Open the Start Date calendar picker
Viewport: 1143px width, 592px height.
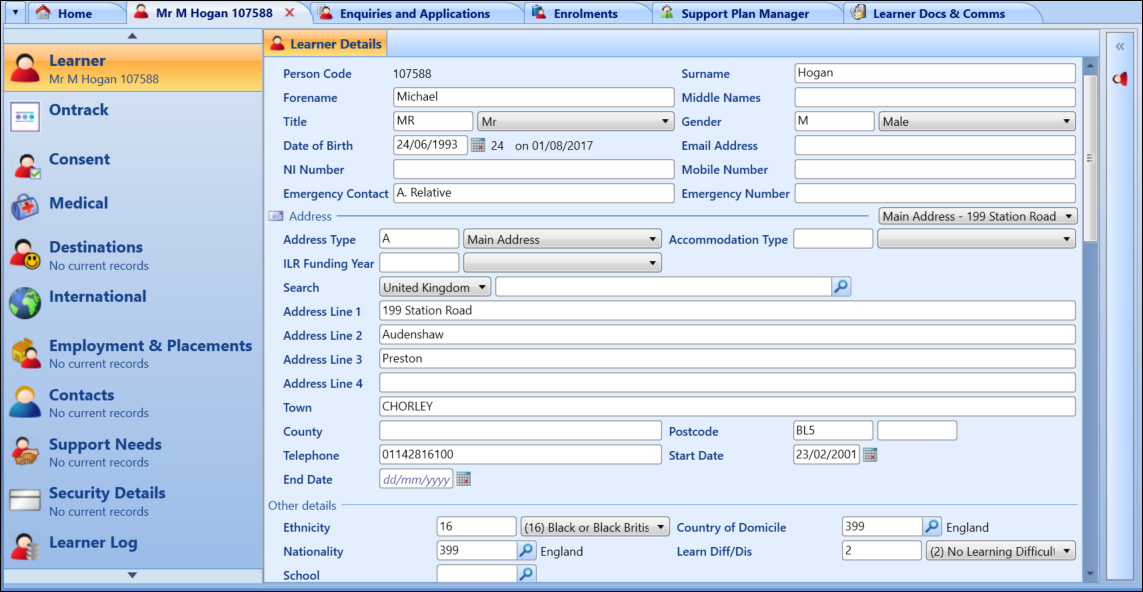click(870, 456)
